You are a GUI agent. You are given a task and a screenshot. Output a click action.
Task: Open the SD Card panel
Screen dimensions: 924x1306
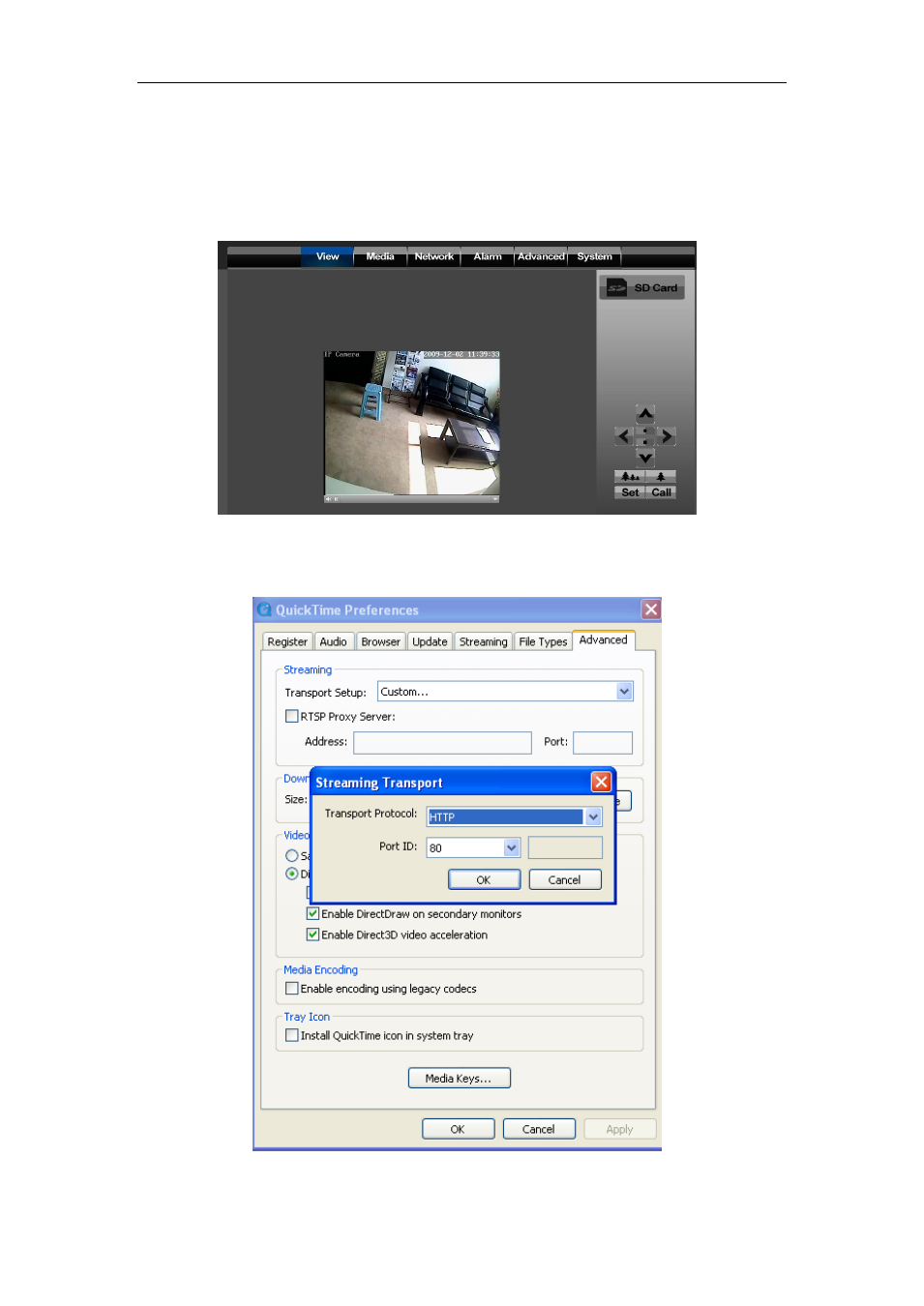click(641, 288)
